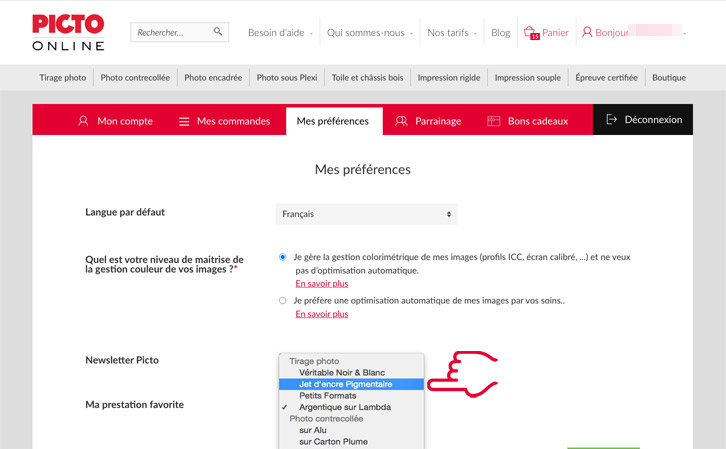
Task: Open the Parrainage section
Action: [x=428, y=121]
